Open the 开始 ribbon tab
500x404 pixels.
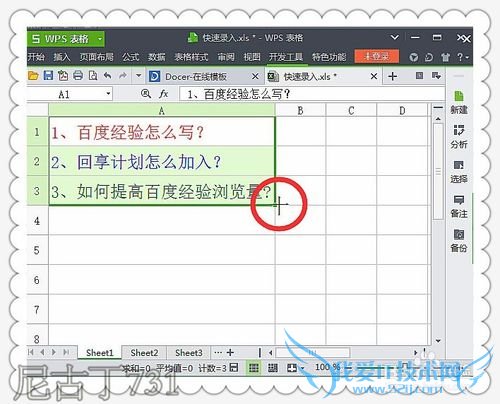(36, 57)
